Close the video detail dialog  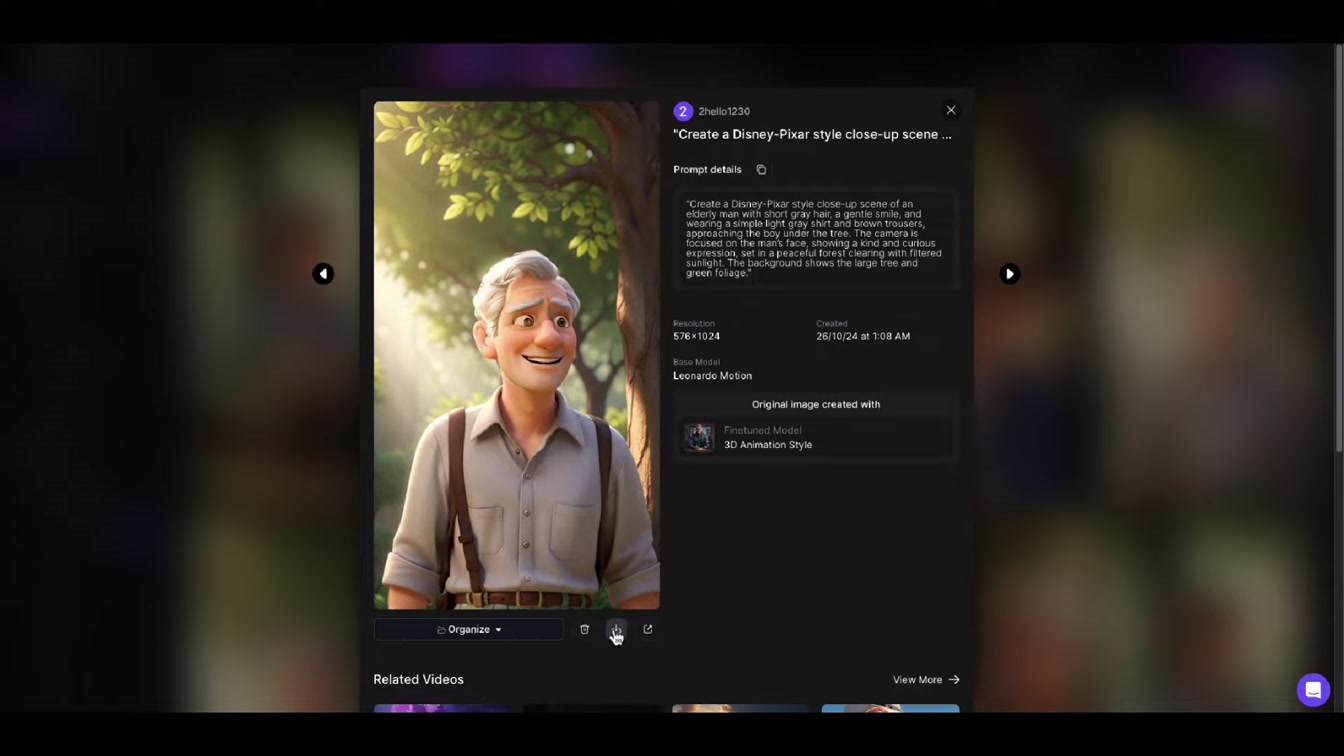coord(951,111)
